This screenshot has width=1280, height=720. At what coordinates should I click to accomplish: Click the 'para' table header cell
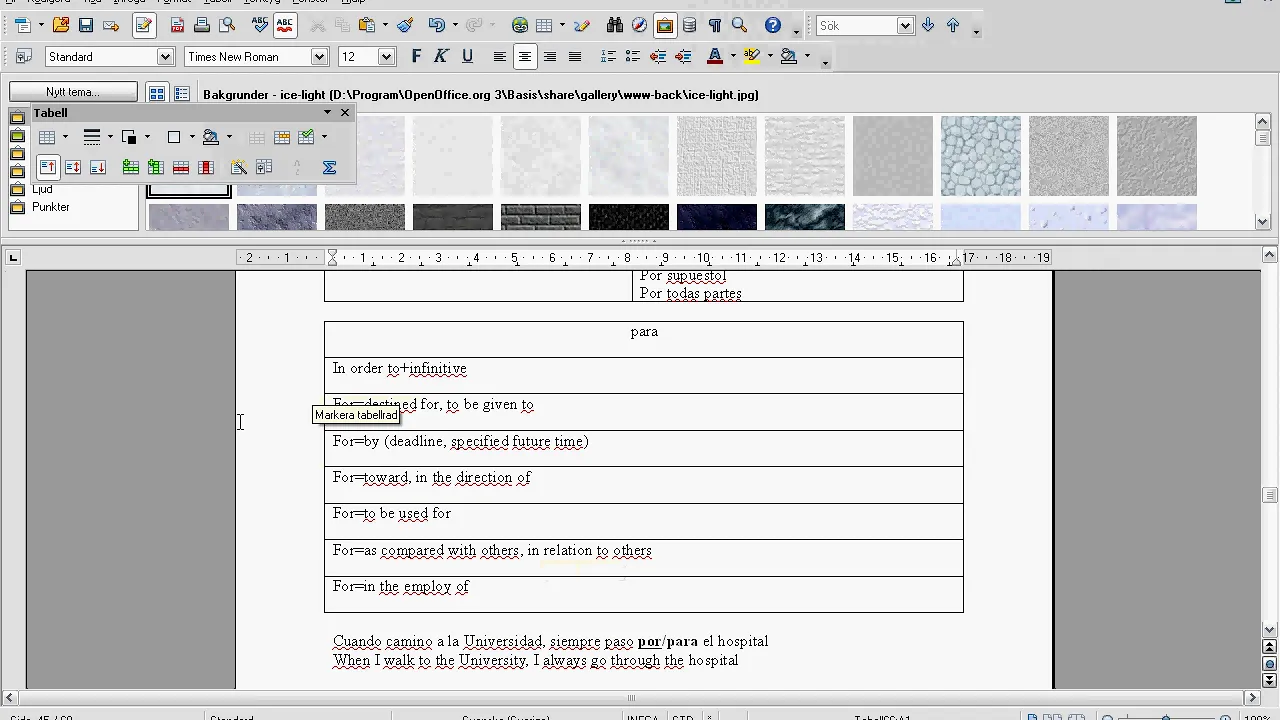pos(644,339)
